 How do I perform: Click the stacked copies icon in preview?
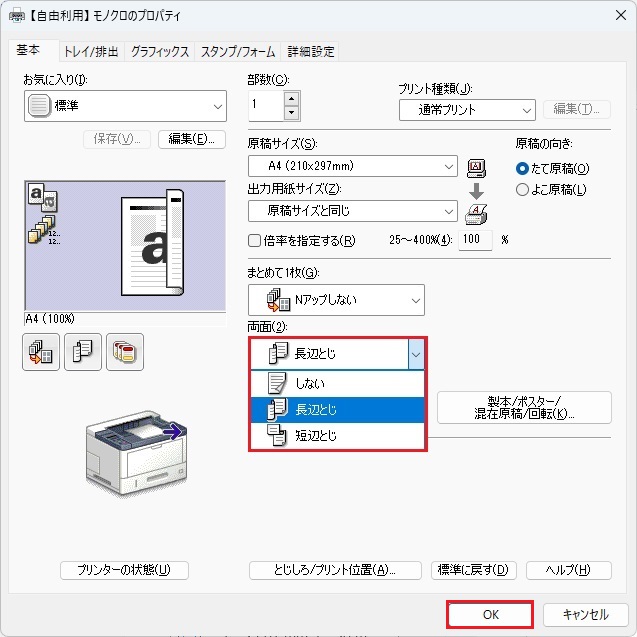(43, 230)
